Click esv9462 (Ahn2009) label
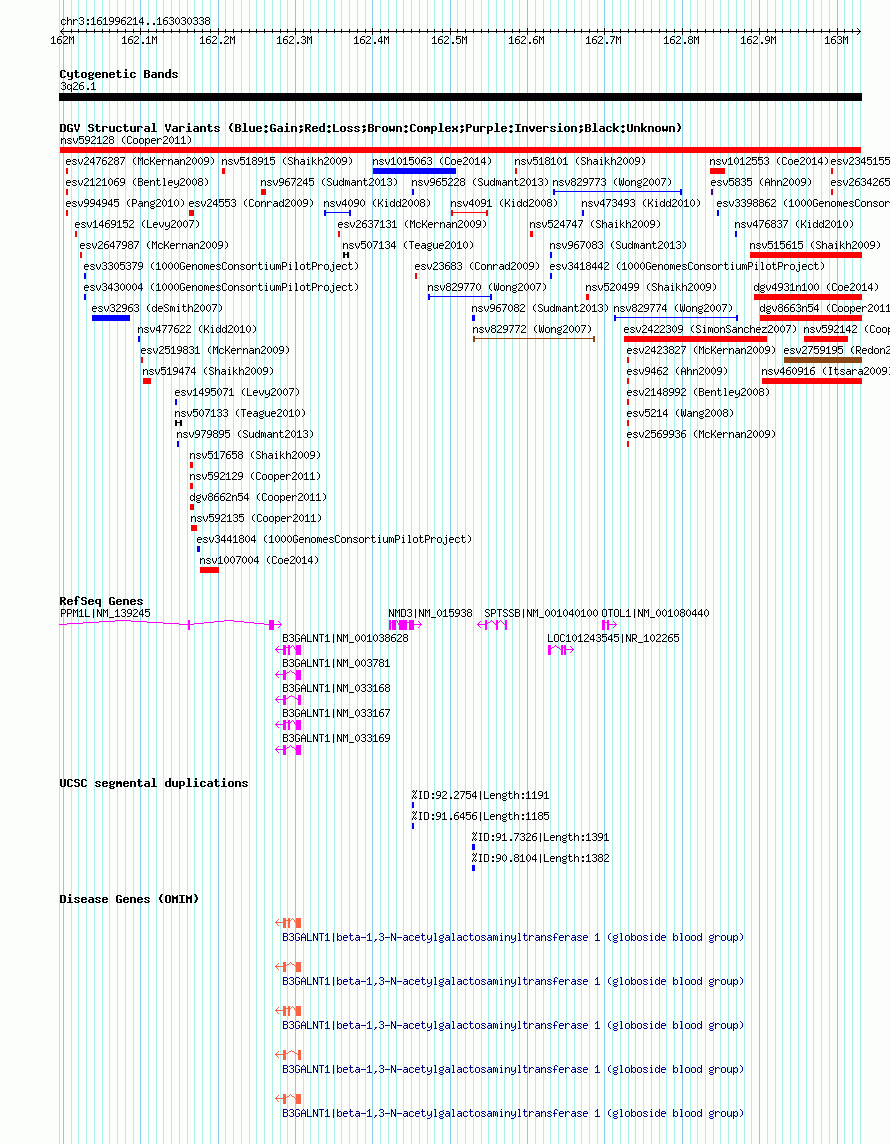 coord(677,371)
